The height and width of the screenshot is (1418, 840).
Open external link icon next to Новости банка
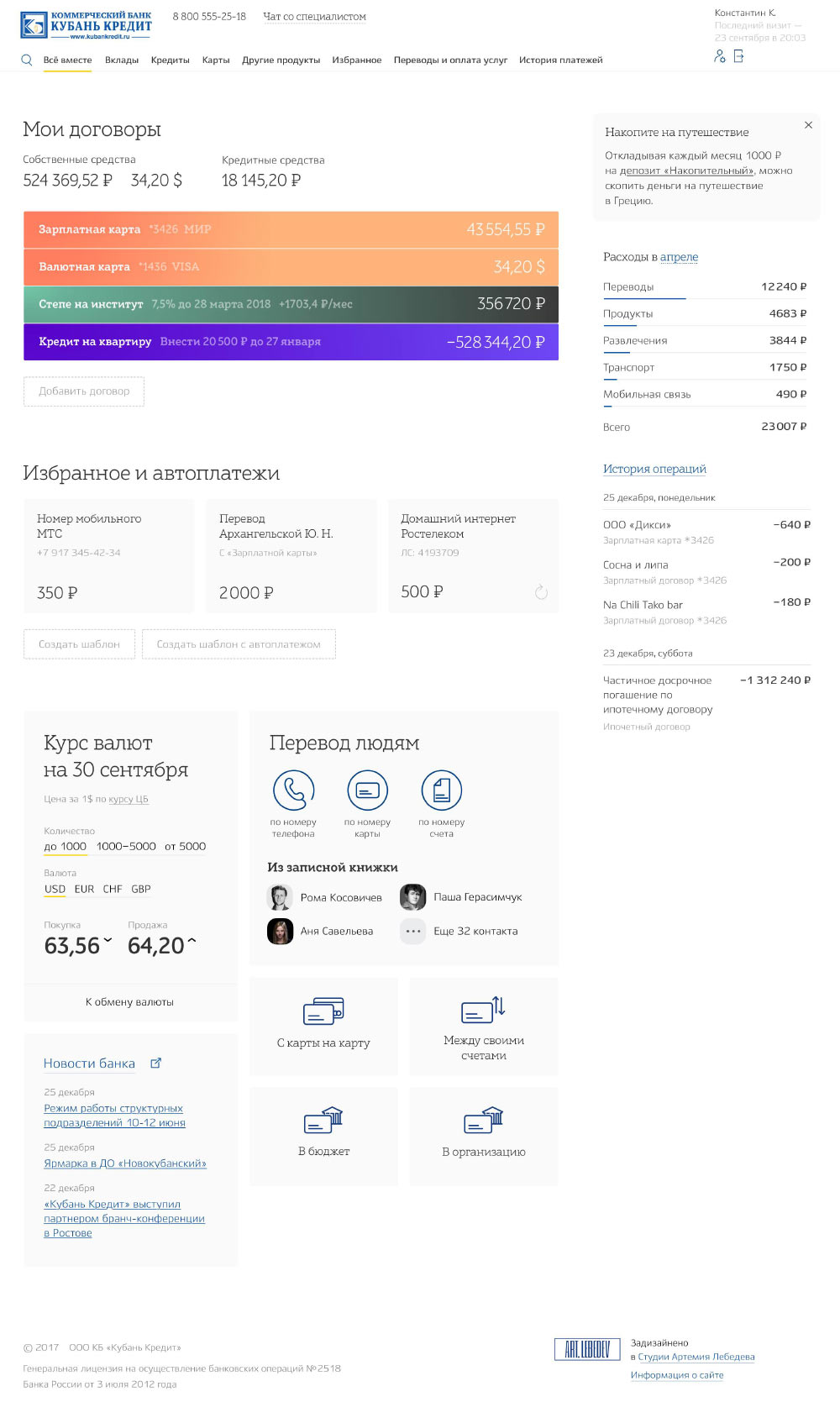click(x=155, y=1063)
